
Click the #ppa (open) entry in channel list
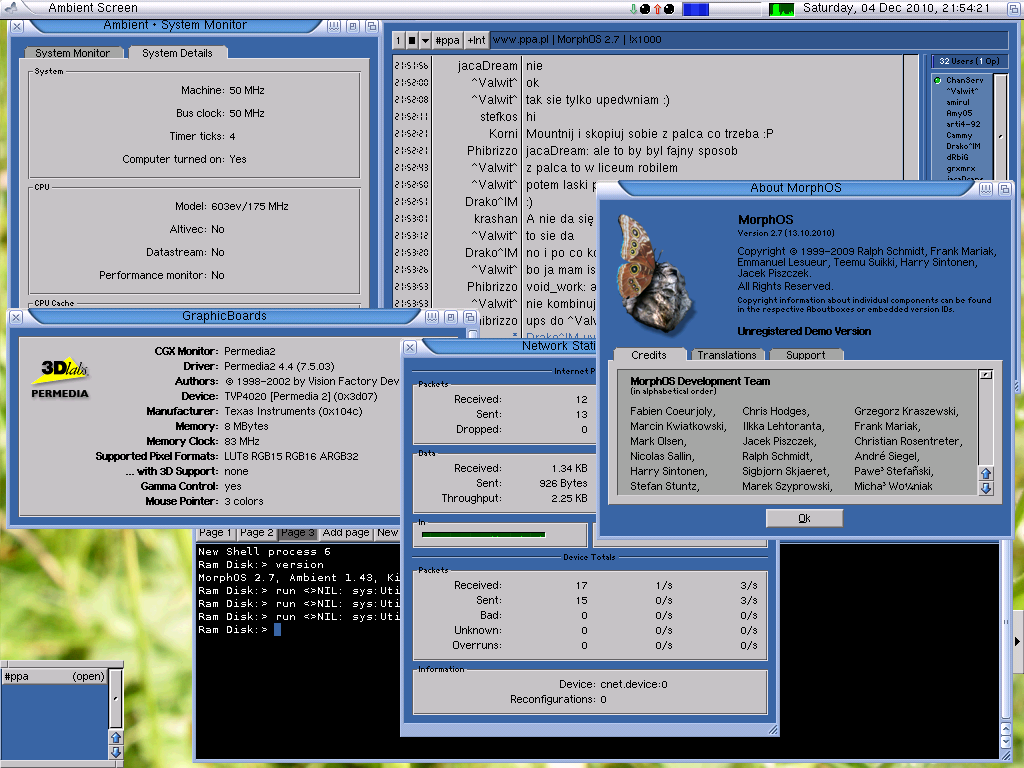[54, 677]
